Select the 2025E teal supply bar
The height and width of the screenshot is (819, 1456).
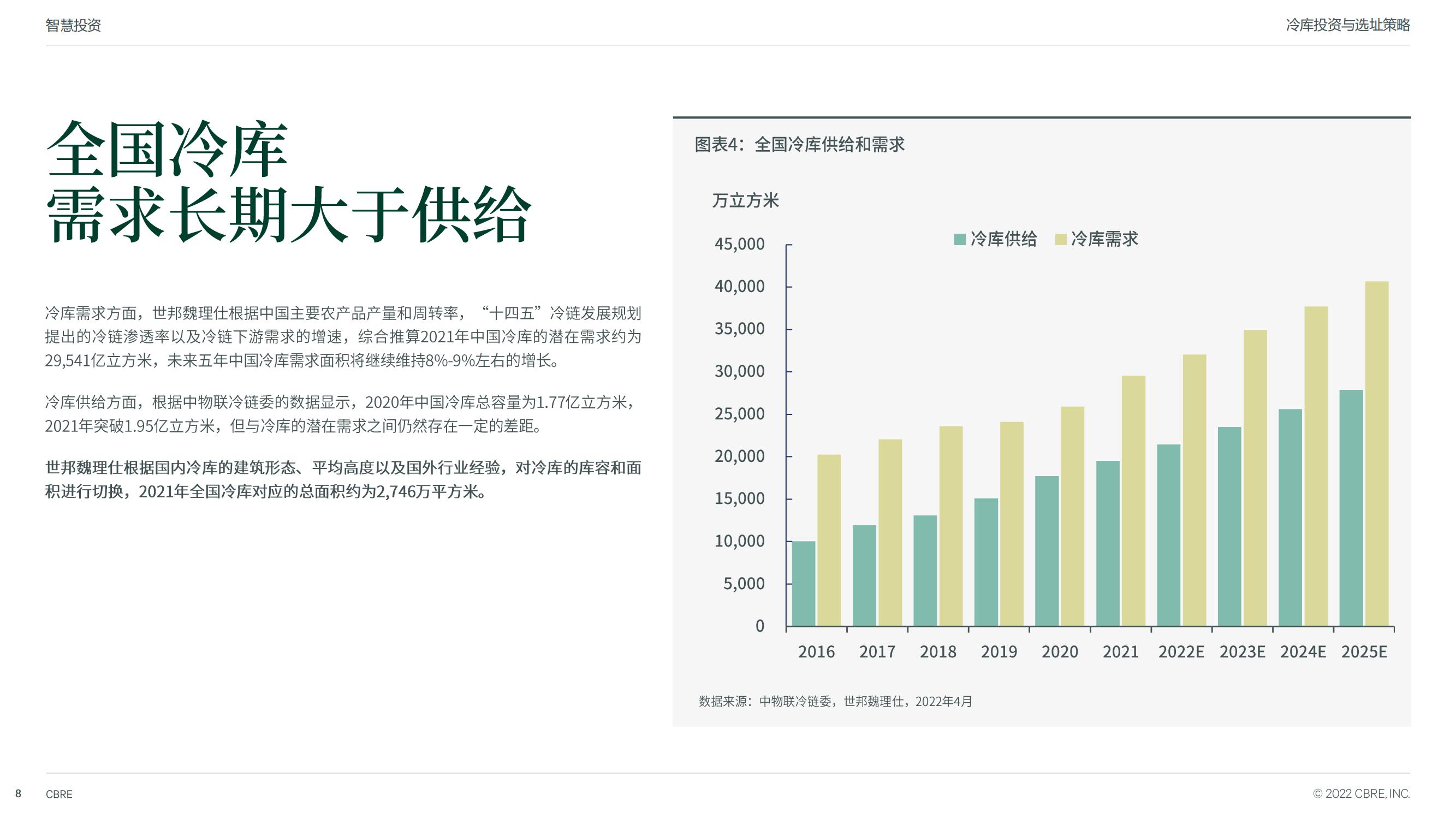(1351, 508)
